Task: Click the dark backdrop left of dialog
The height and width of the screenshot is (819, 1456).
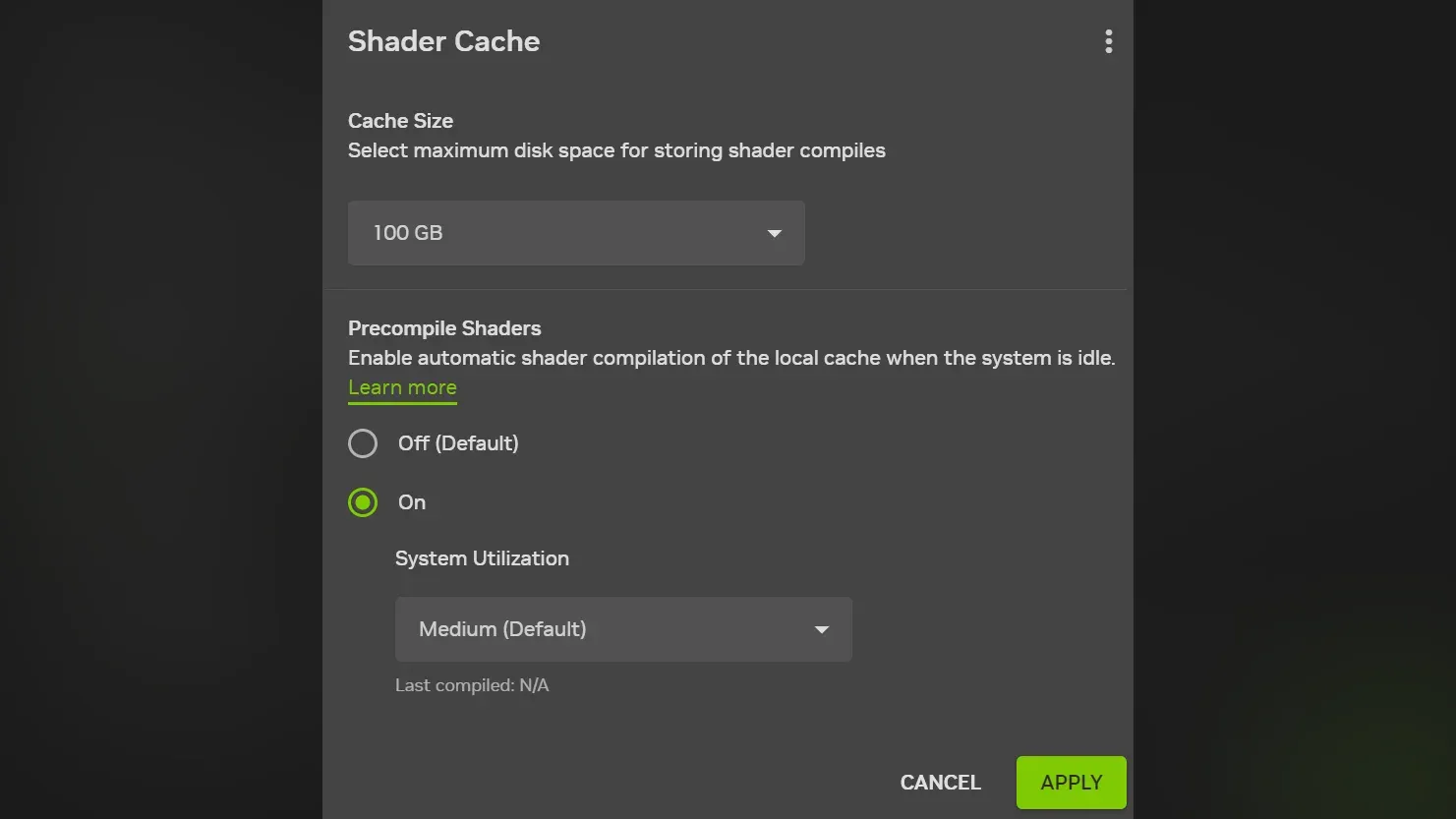Action: [160, 409]
